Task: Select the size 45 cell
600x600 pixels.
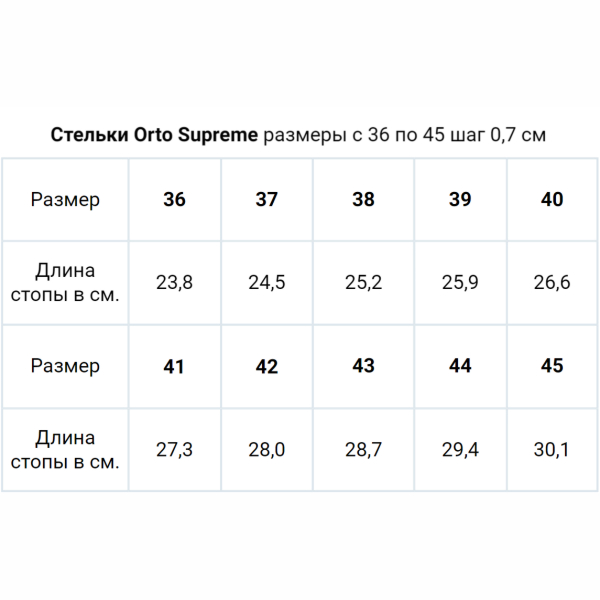Action: point(552,366)
